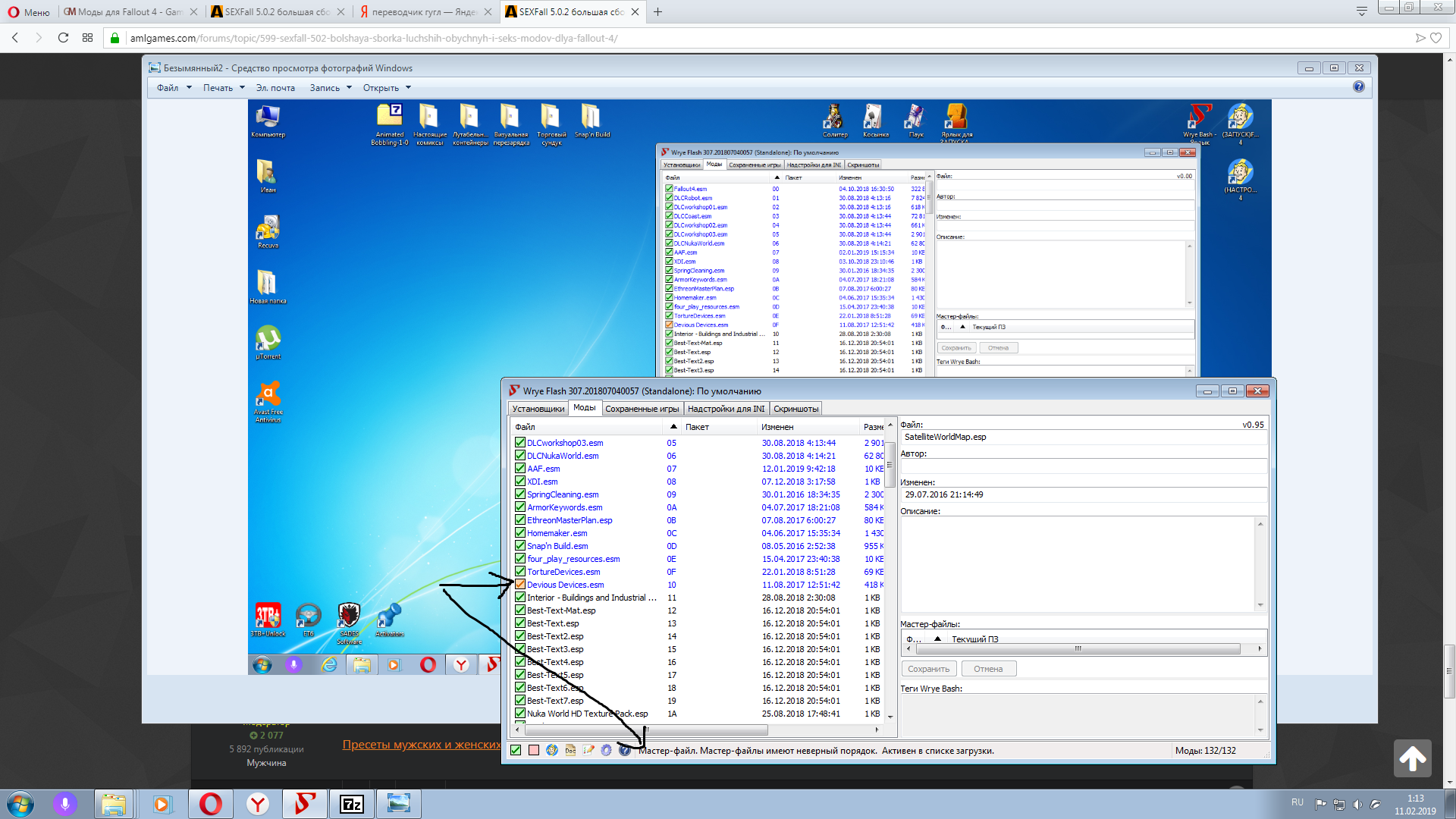Open the Пресеты мужских и женских link
This screenshot has height=819, width=1456.
[421, 745]
